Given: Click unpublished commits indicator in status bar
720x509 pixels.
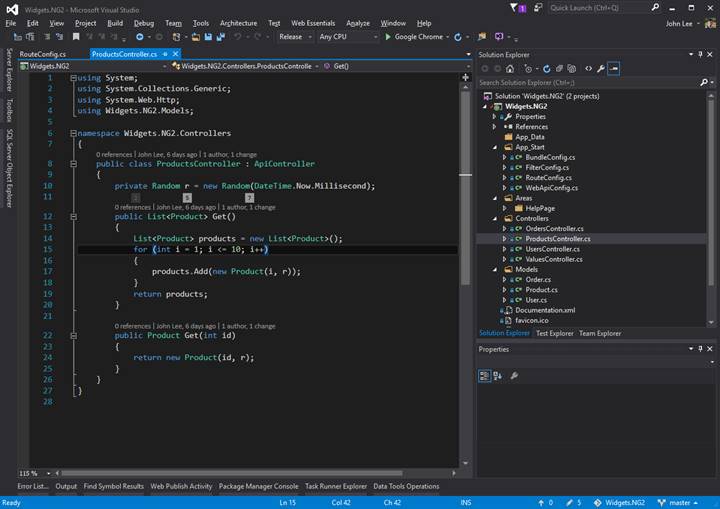Looking at the screenshot, I should click(x=546, y=503).
